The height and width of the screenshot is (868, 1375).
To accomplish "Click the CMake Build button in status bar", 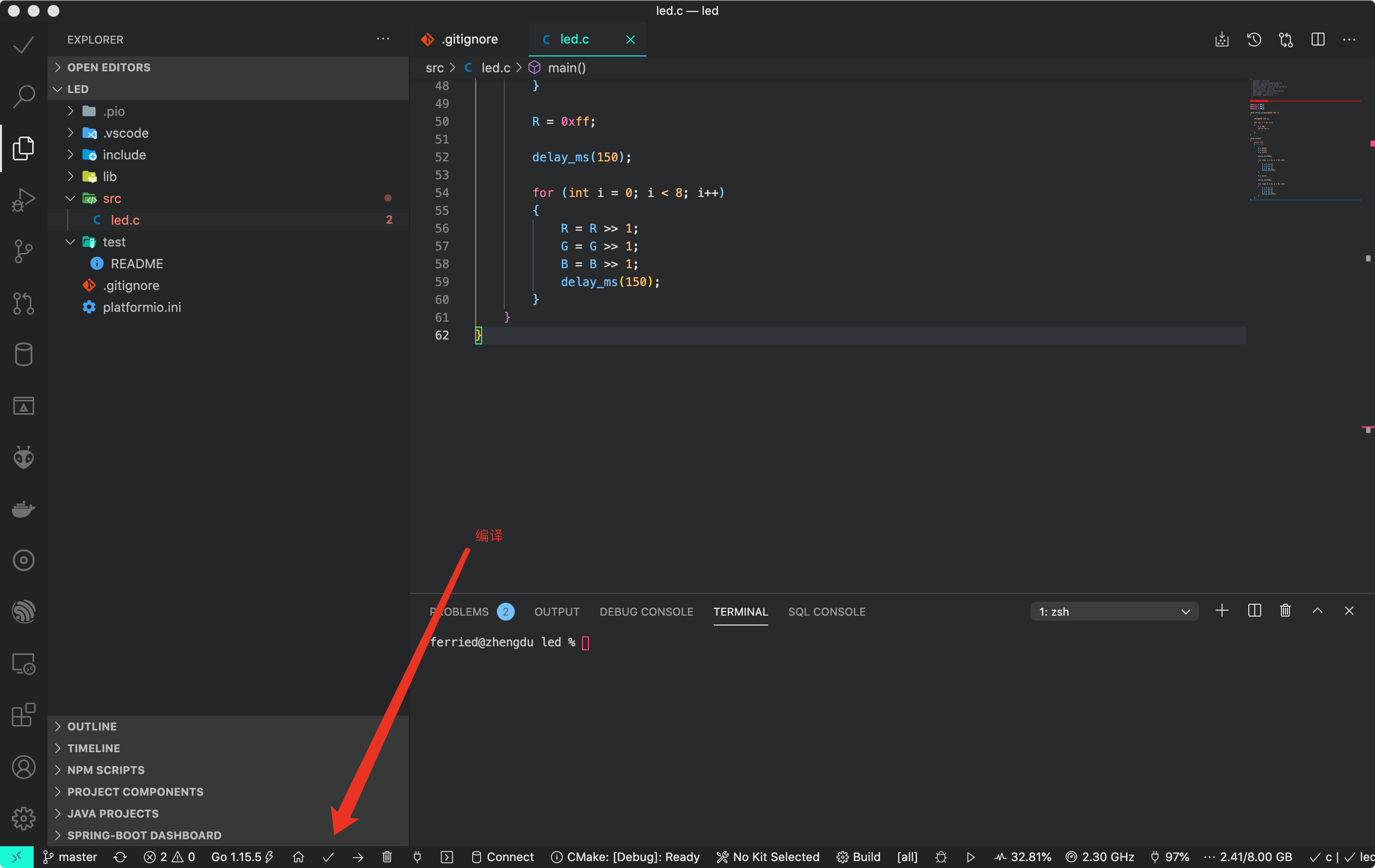I will (859, 857).
